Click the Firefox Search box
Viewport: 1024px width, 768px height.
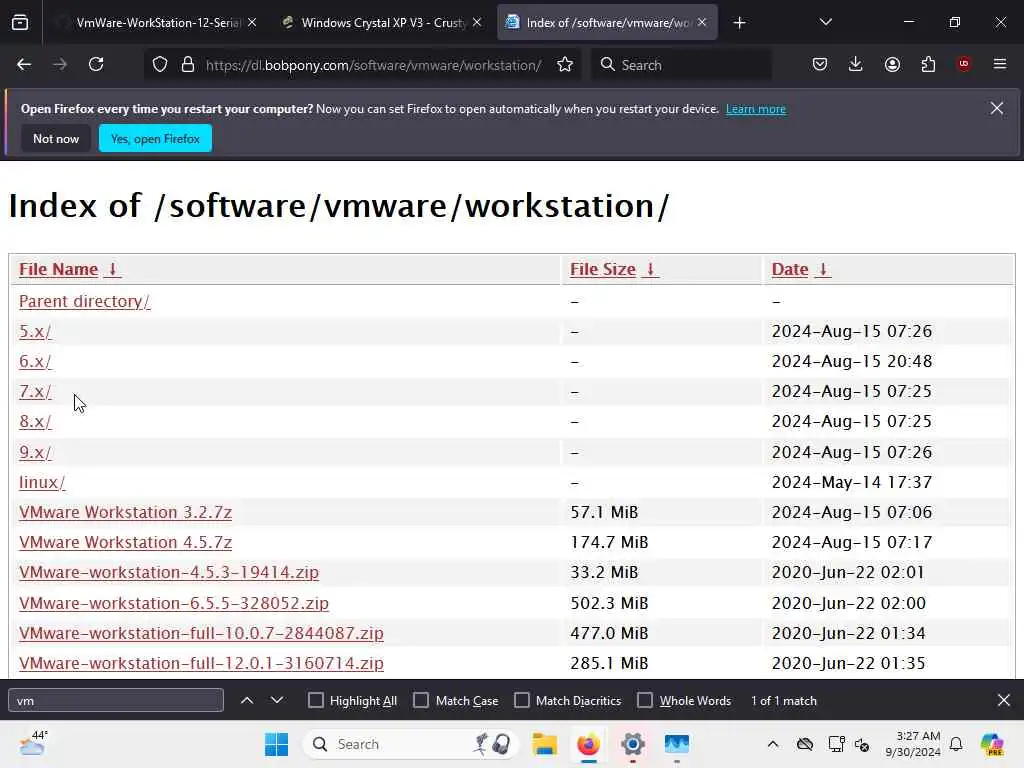click(x=681, y=65)
